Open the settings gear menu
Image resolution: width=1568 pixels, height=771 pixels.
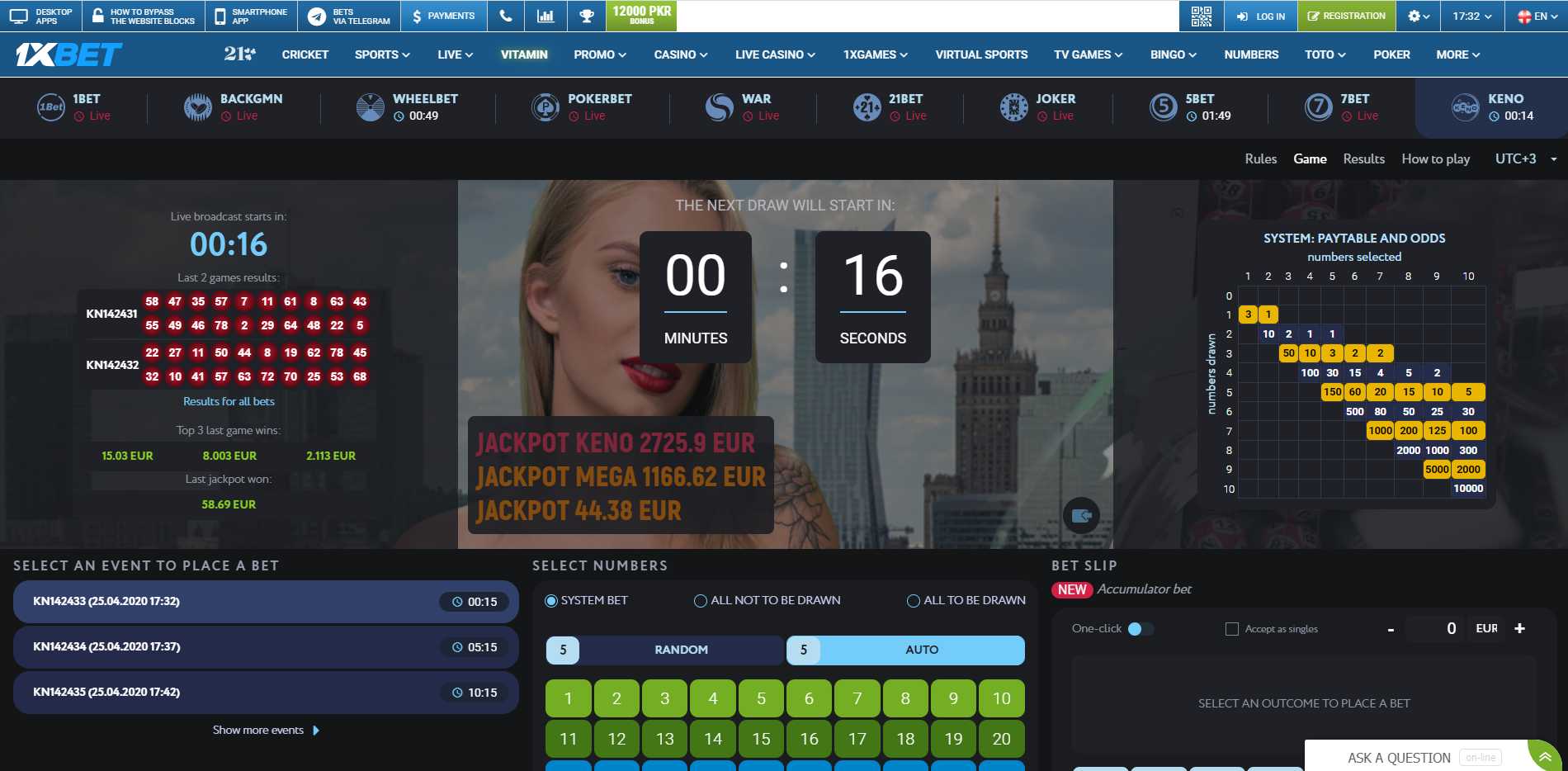pos(1419,16)
